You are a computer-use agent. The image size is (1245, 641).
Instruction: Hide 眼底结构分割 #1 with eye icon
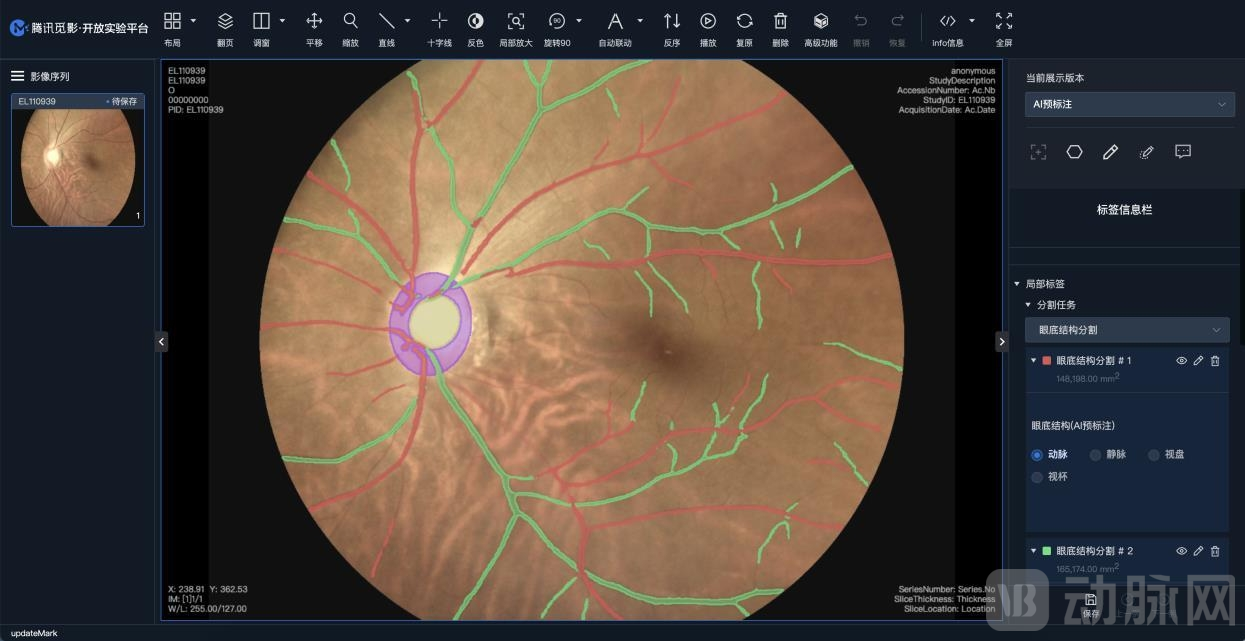pos(1181,361)
